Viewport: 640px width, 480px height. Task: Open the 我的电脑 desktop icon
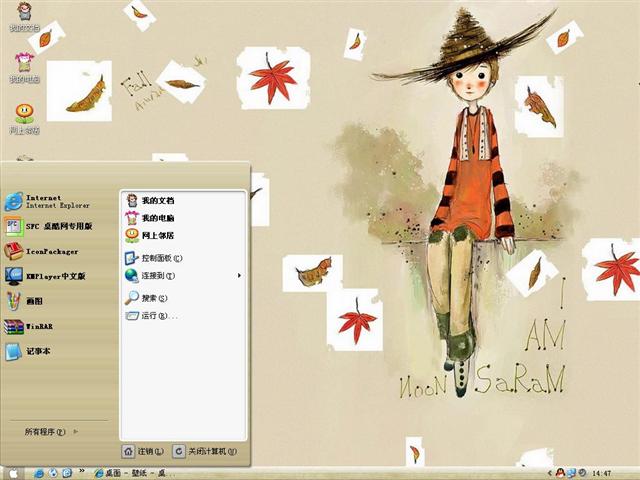pos(24,67)
